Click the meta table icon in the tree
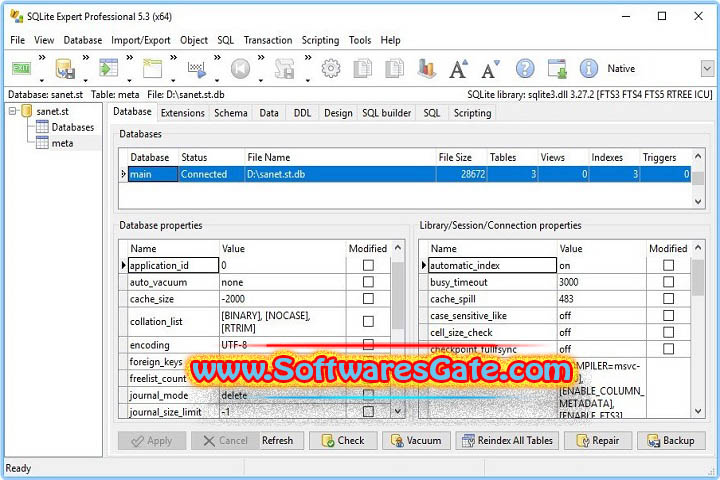The image size is (720, 480). click(x=42, y=143)
